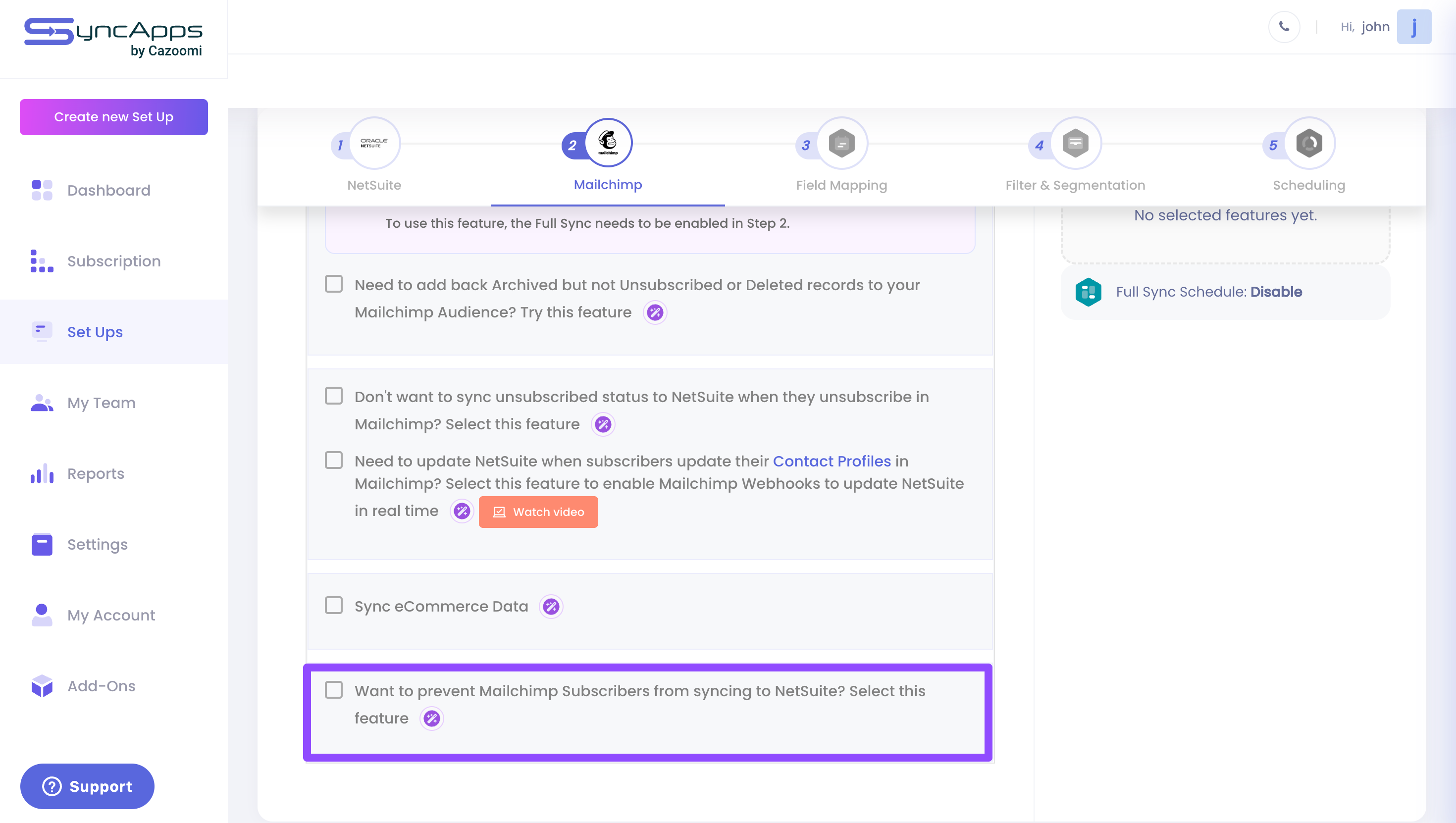Select the Mailchimp step label

pos(608,184)
